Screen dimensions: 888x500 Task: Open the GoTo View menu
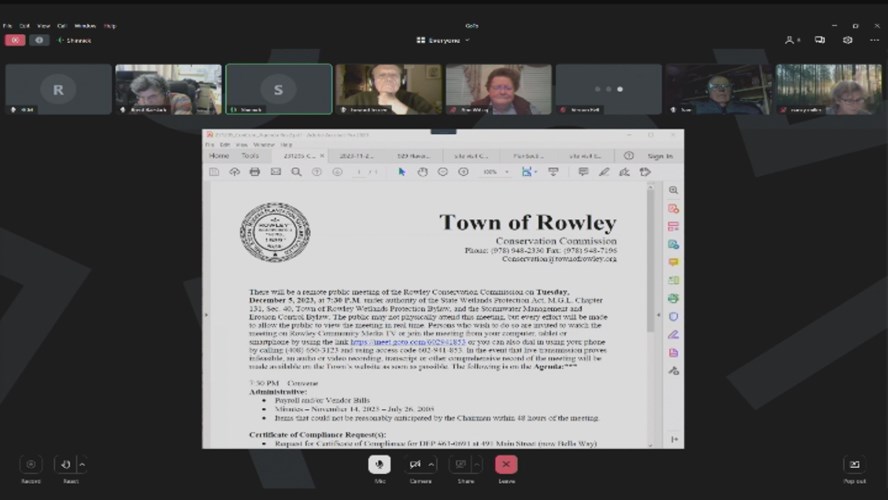point(44,25)
